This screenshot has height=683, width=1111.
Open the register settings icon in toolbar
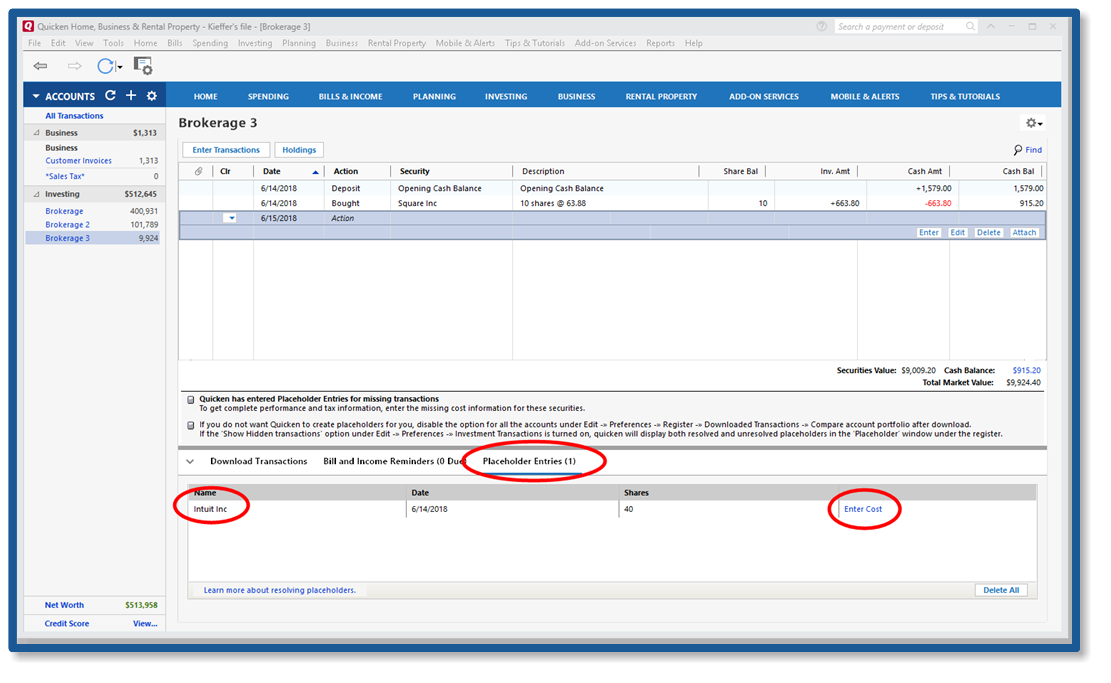[x=143, y=66]
